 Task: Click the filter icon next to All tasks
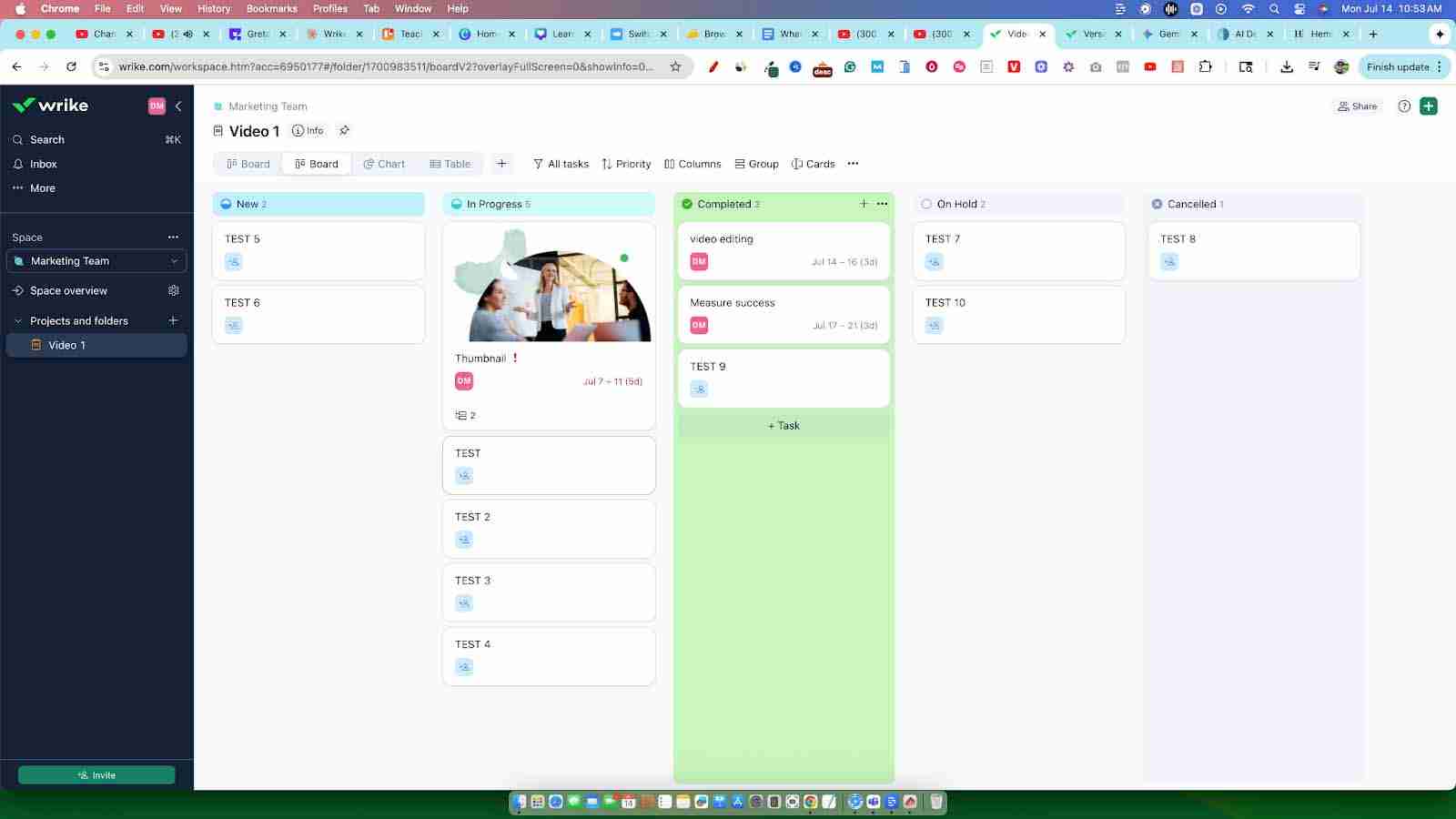coord(539,164)
